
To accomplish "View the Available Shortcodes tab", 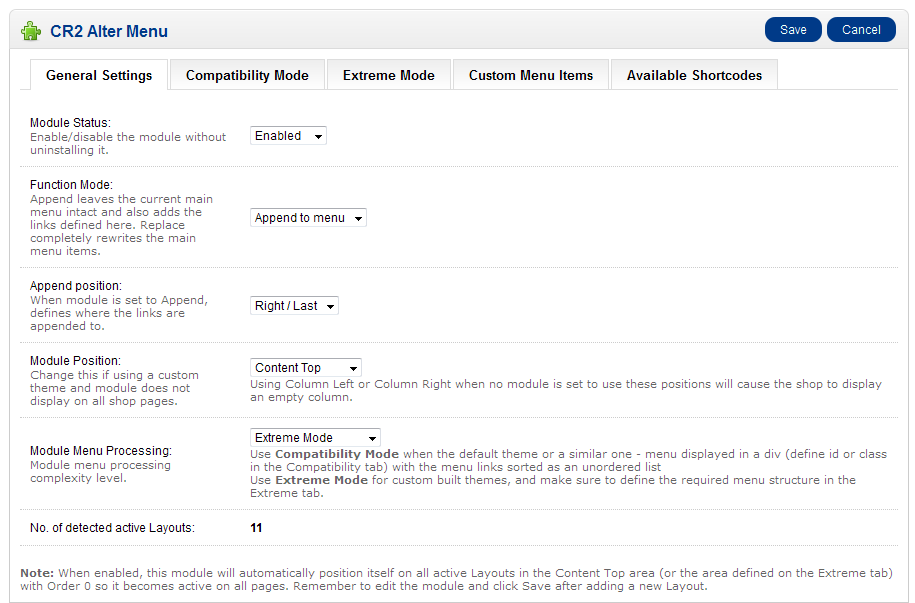I will point(694,75).
